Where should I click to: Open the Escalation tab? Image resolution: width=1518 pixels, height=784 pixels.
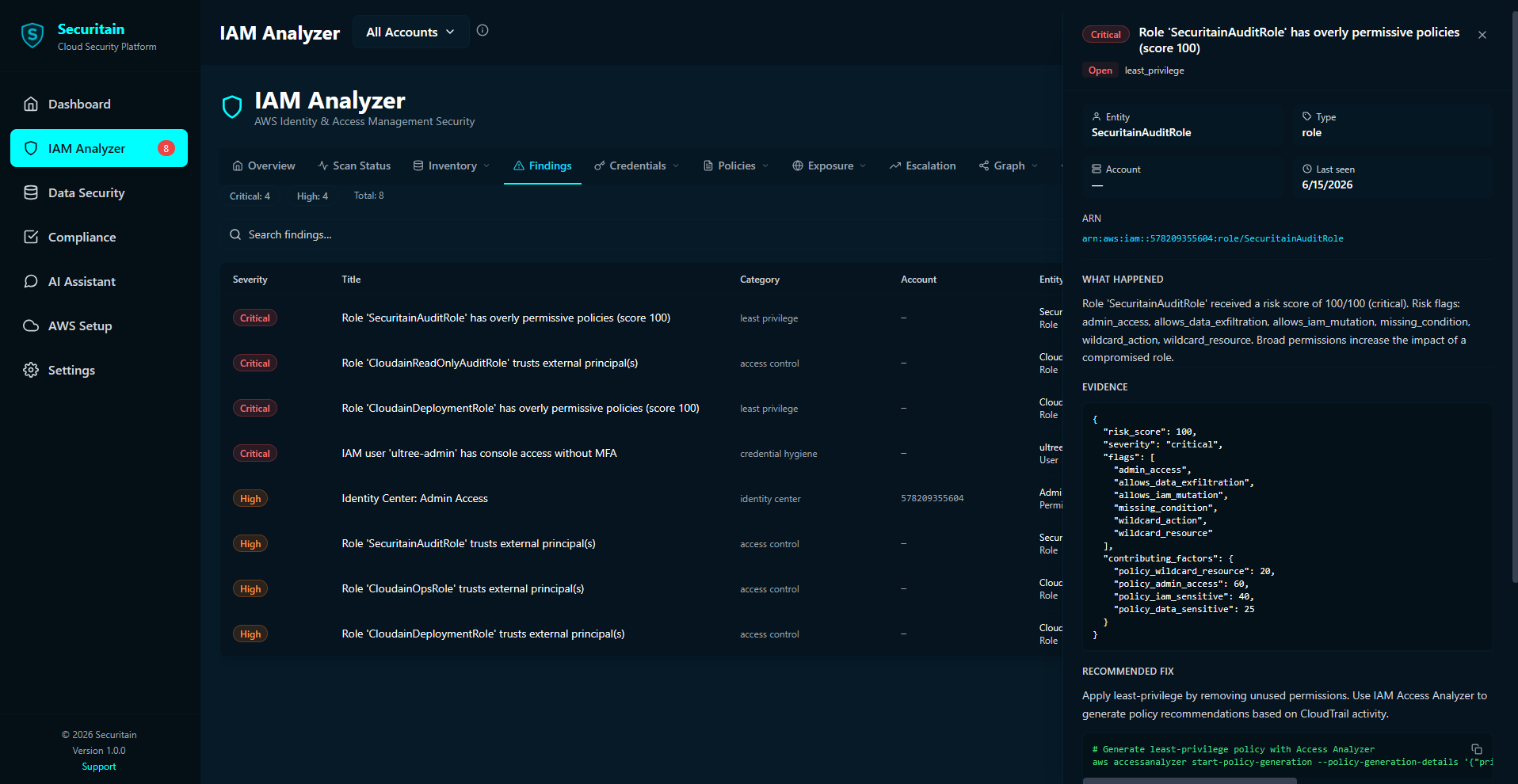[922, 166]
